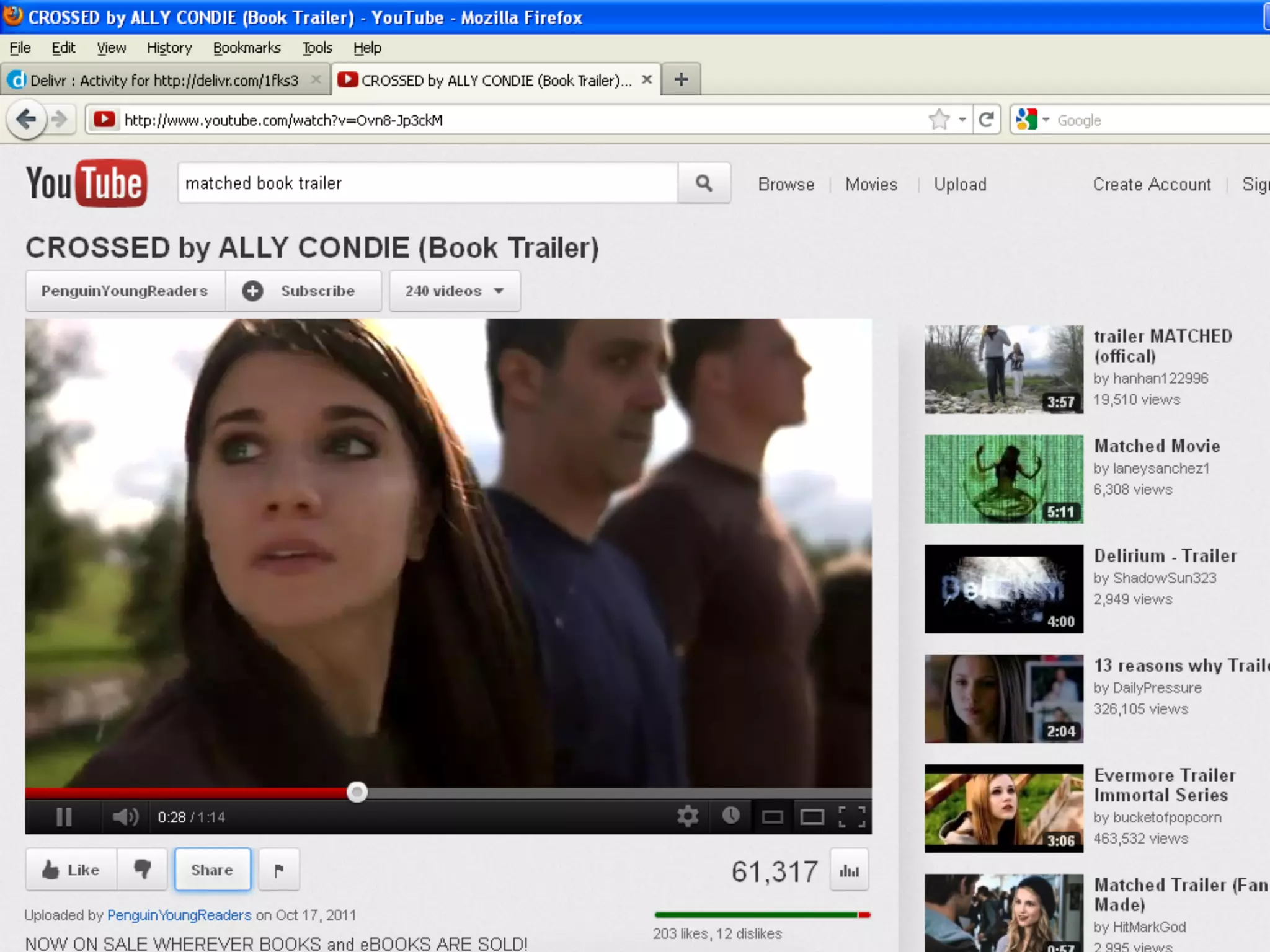Open URL bar history dropdown arrow
The image size is (1270, 952).
962,120
